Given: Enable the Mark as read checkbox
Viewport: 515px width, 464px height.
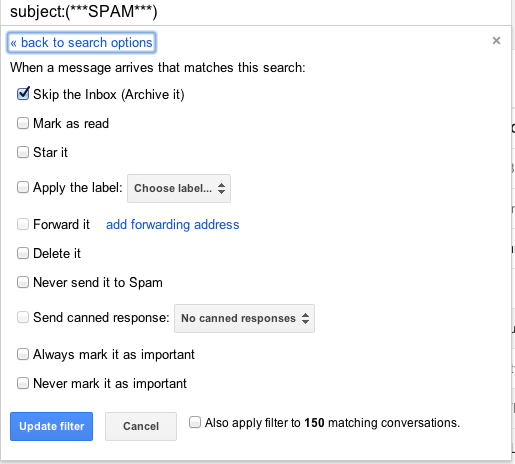Looking at the screenshot, I should tap(23, 123).
